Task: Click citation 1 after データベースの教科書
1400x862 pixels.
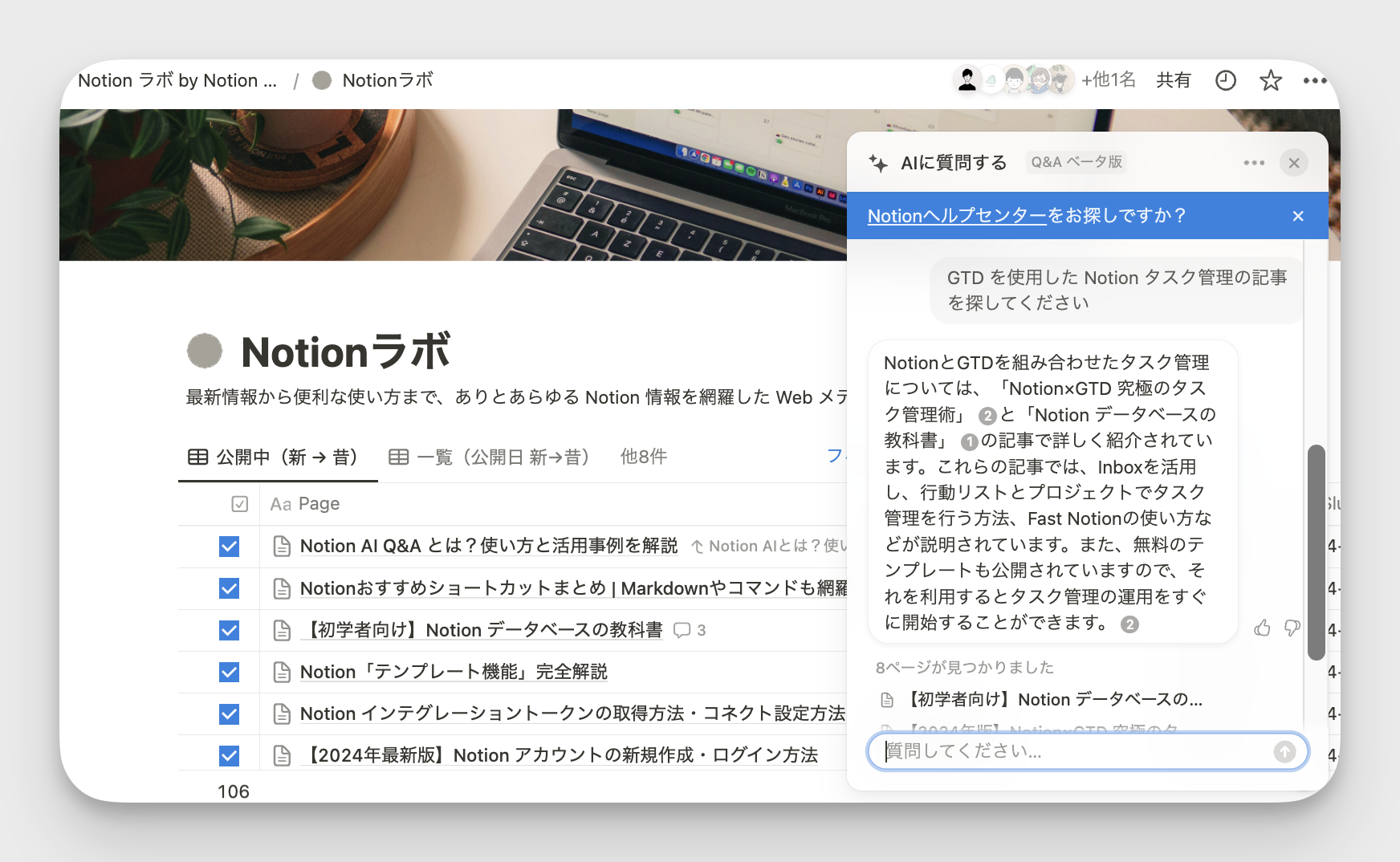Action: coord(970,441)
